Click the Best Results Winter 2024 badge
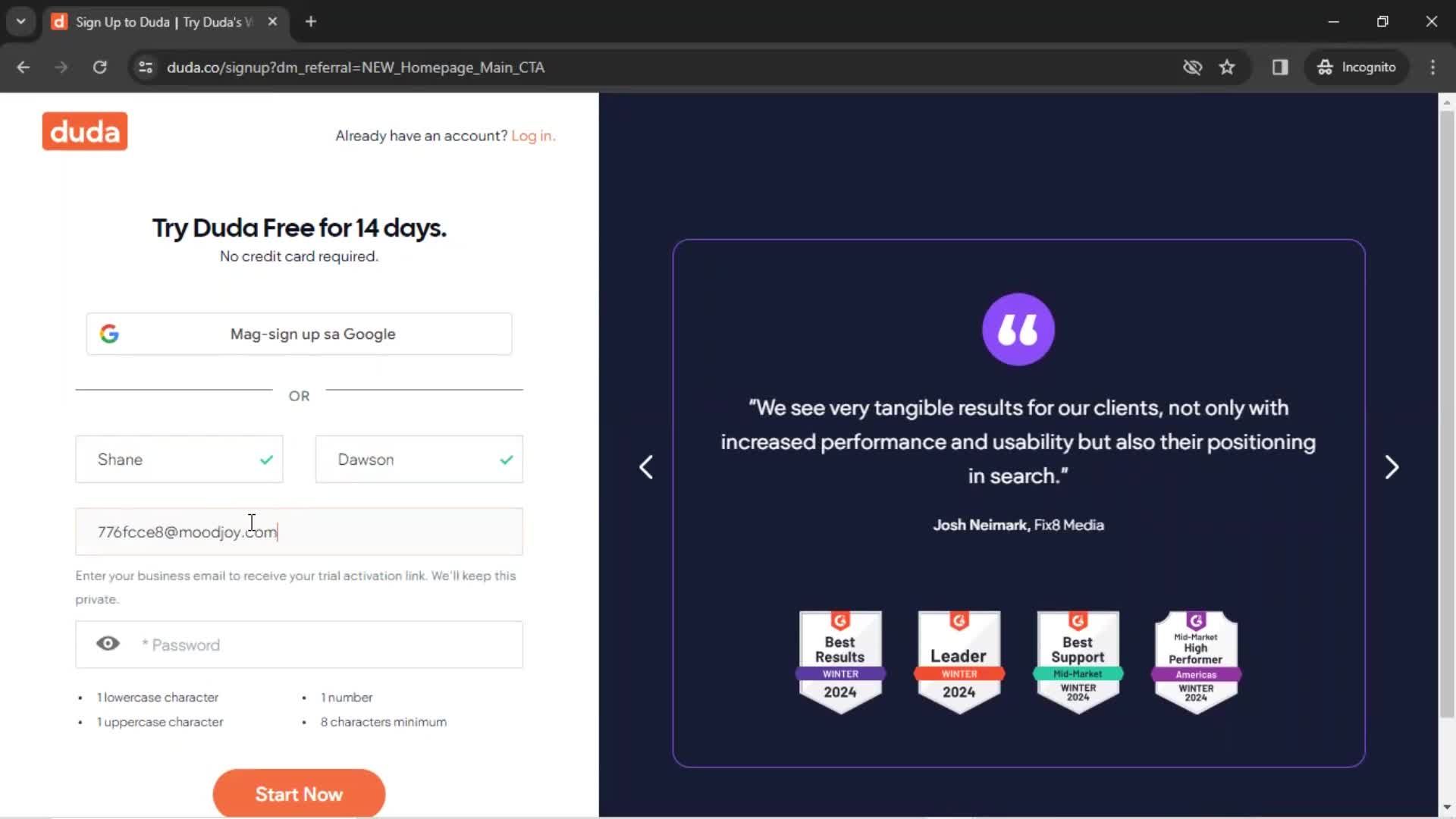 [840, 662]
